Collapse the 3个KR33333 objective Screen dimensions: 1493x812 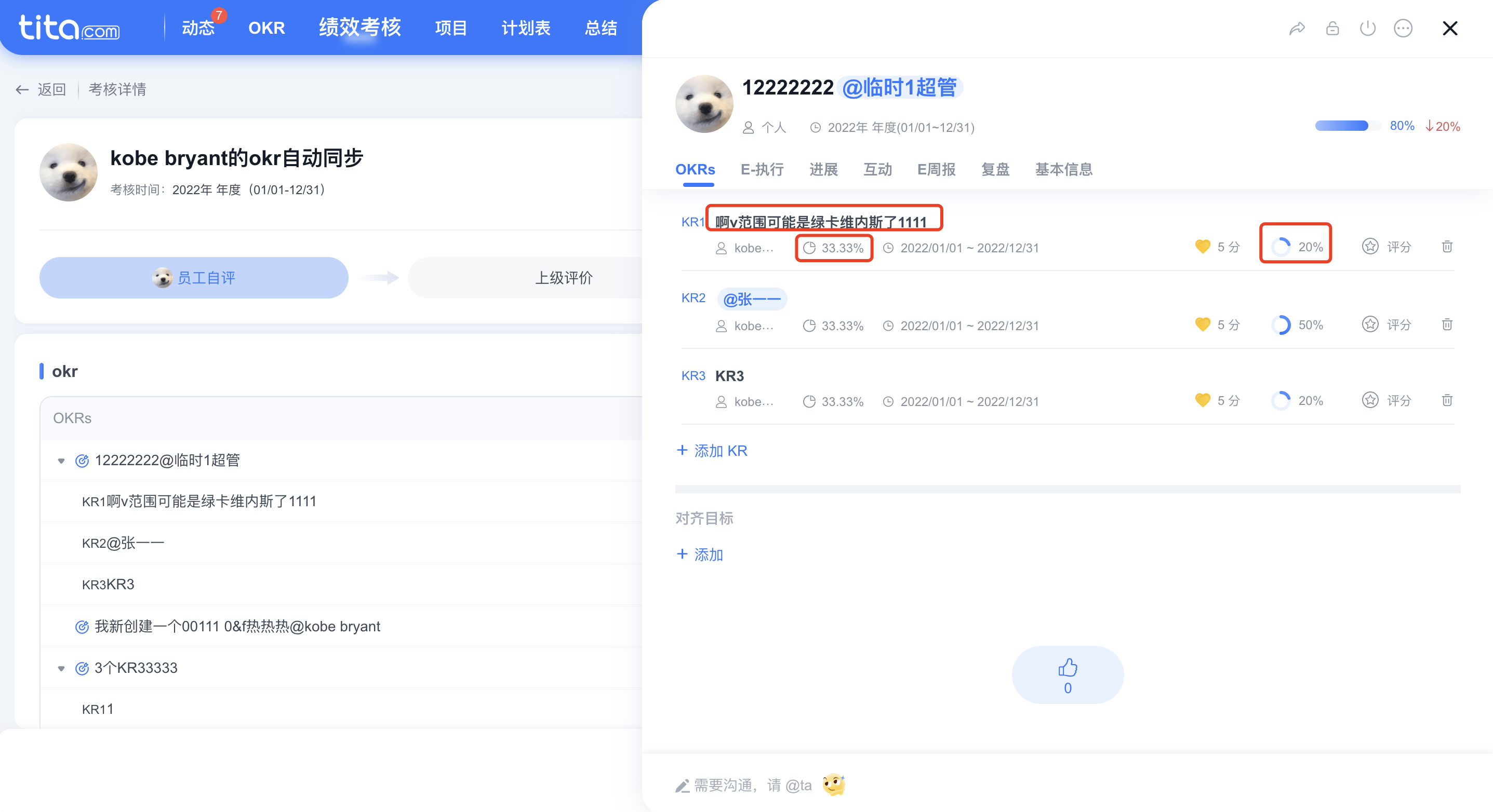[x=61, y=669]
